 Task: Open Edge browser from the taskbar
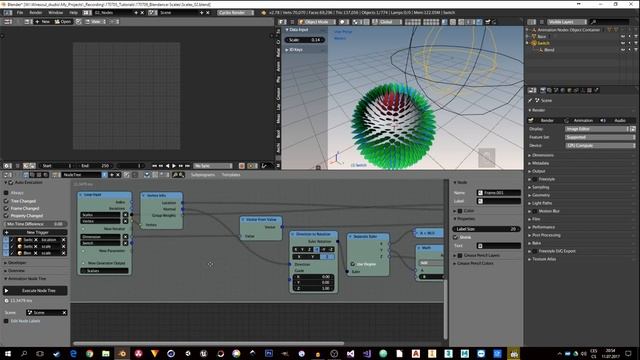click(x=73, y=353)
